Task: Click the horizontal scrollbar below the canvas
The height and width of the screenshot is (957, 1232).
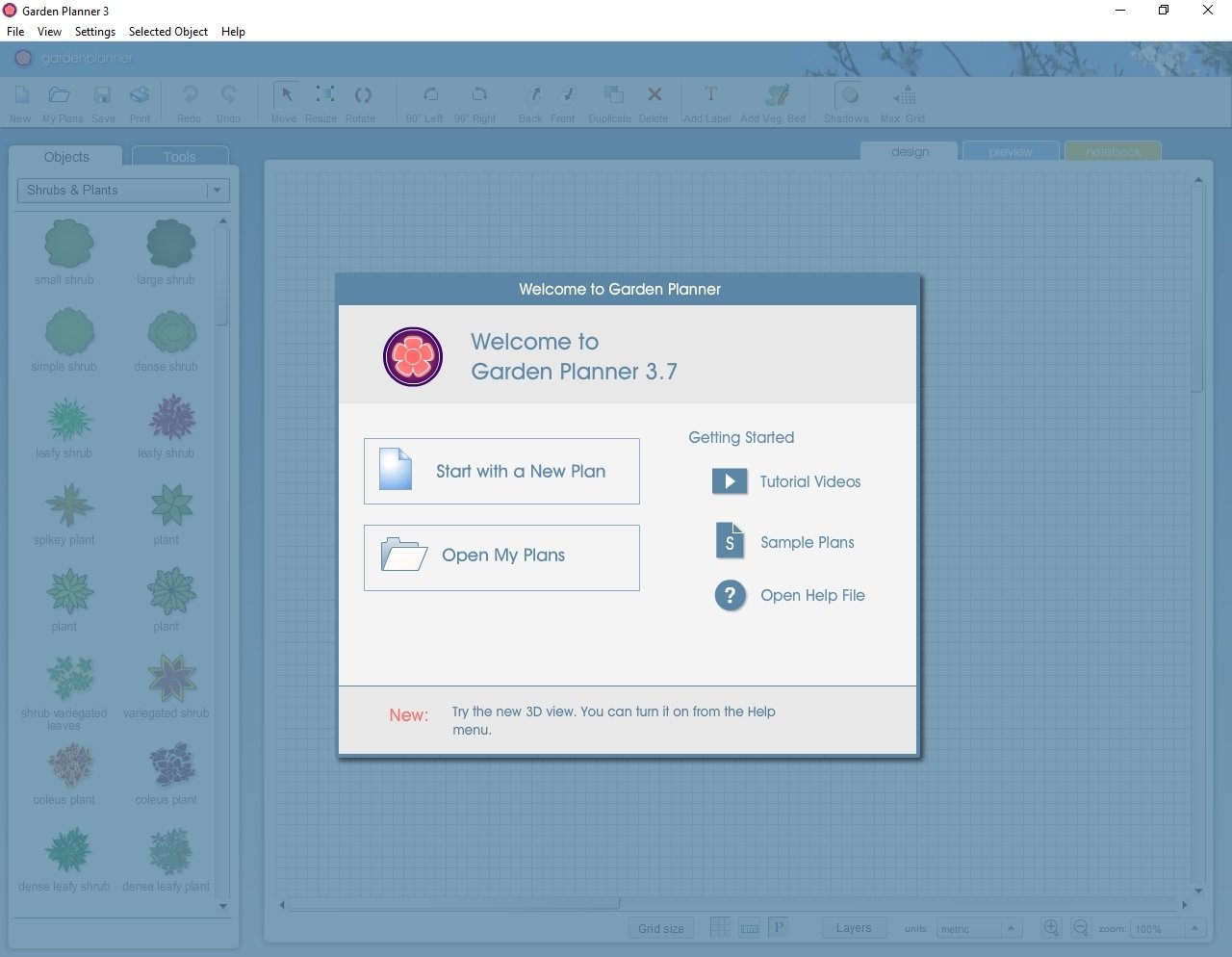Action: pyautogui.click(x=452, y=904)
